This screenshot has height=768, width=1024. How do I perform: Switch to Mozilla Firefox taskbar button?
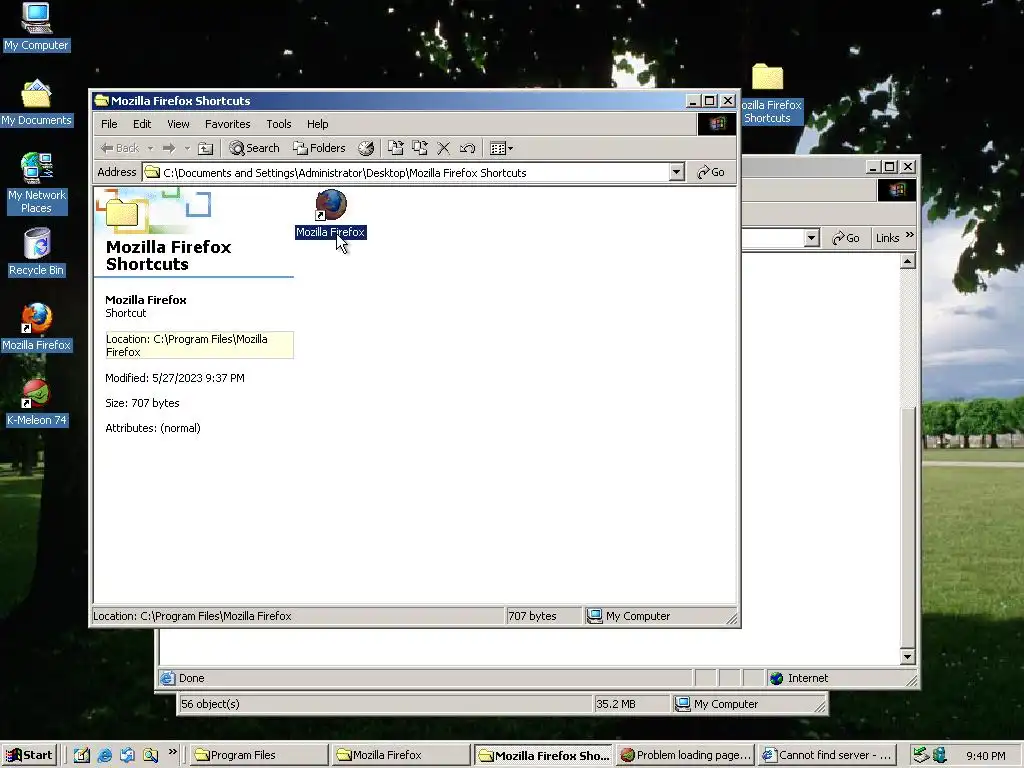(x=400, y=755)
